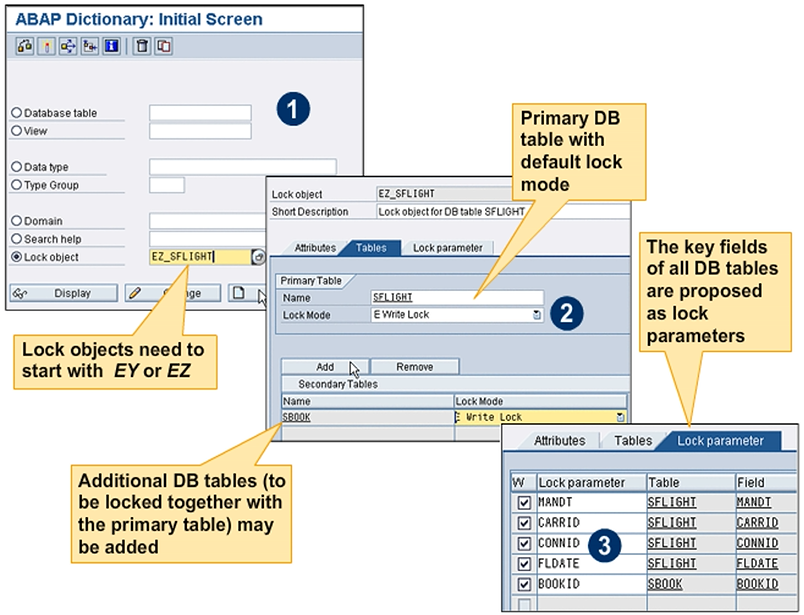Screen dimensions: 804x615
Task: Select the Database table radio button
Action: coord(16,113)
